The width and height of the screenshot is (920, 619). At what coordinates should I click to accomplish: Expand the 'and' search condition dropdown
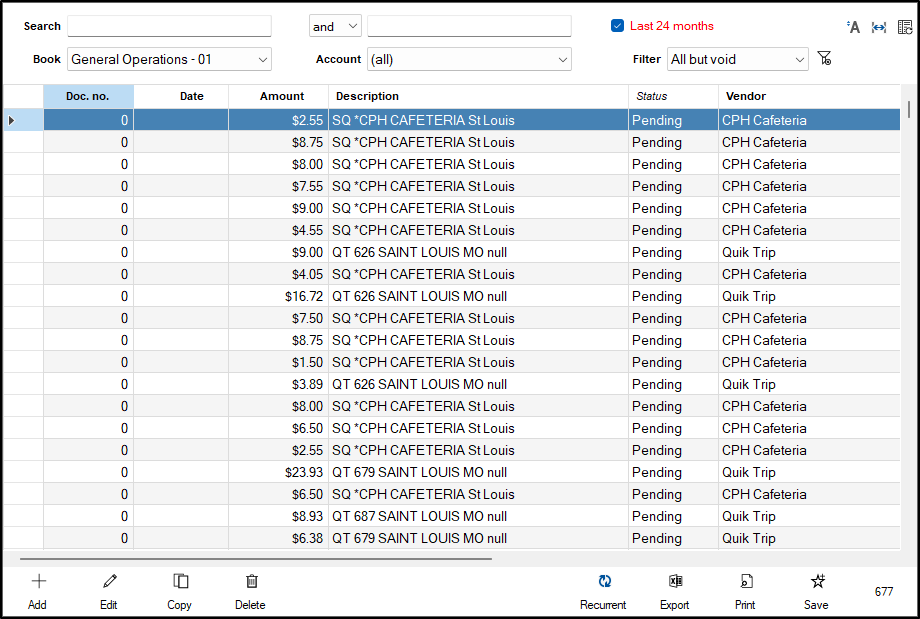335,25
